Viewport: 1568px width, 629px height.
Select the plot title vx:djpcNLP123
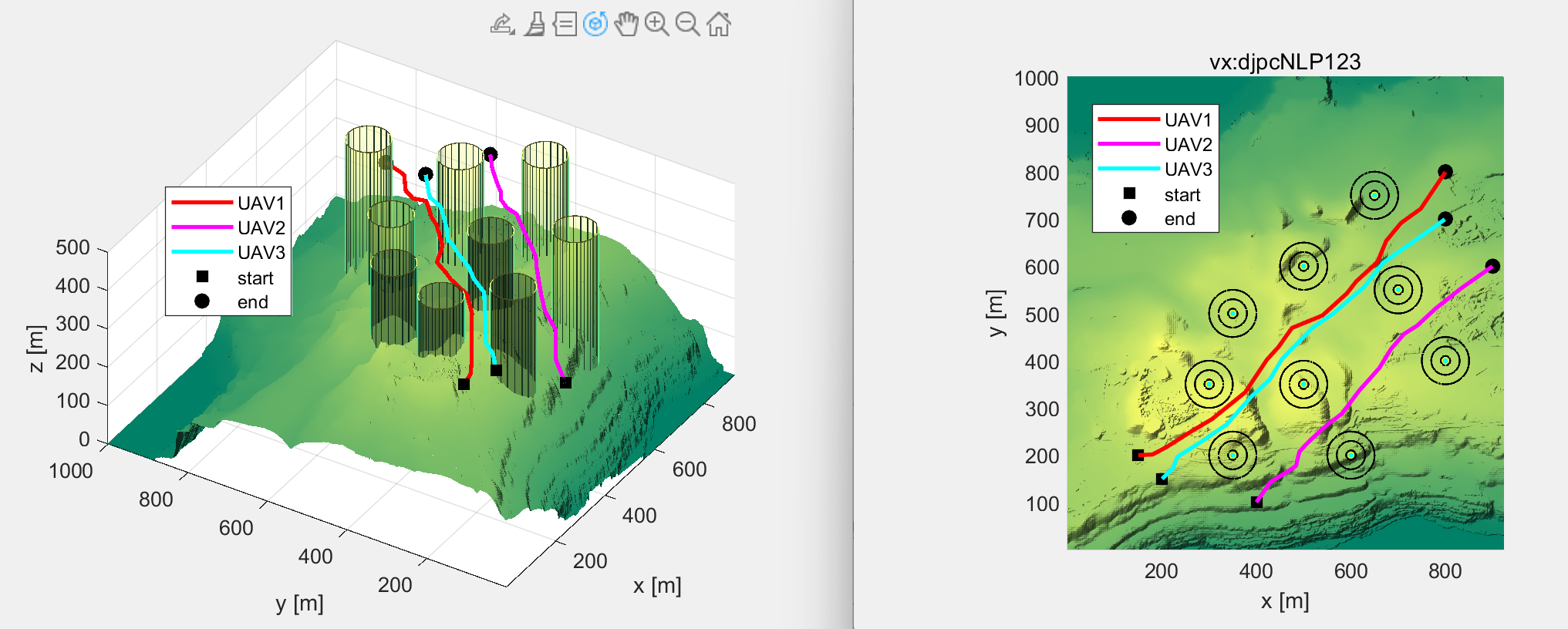point(1284,62)
